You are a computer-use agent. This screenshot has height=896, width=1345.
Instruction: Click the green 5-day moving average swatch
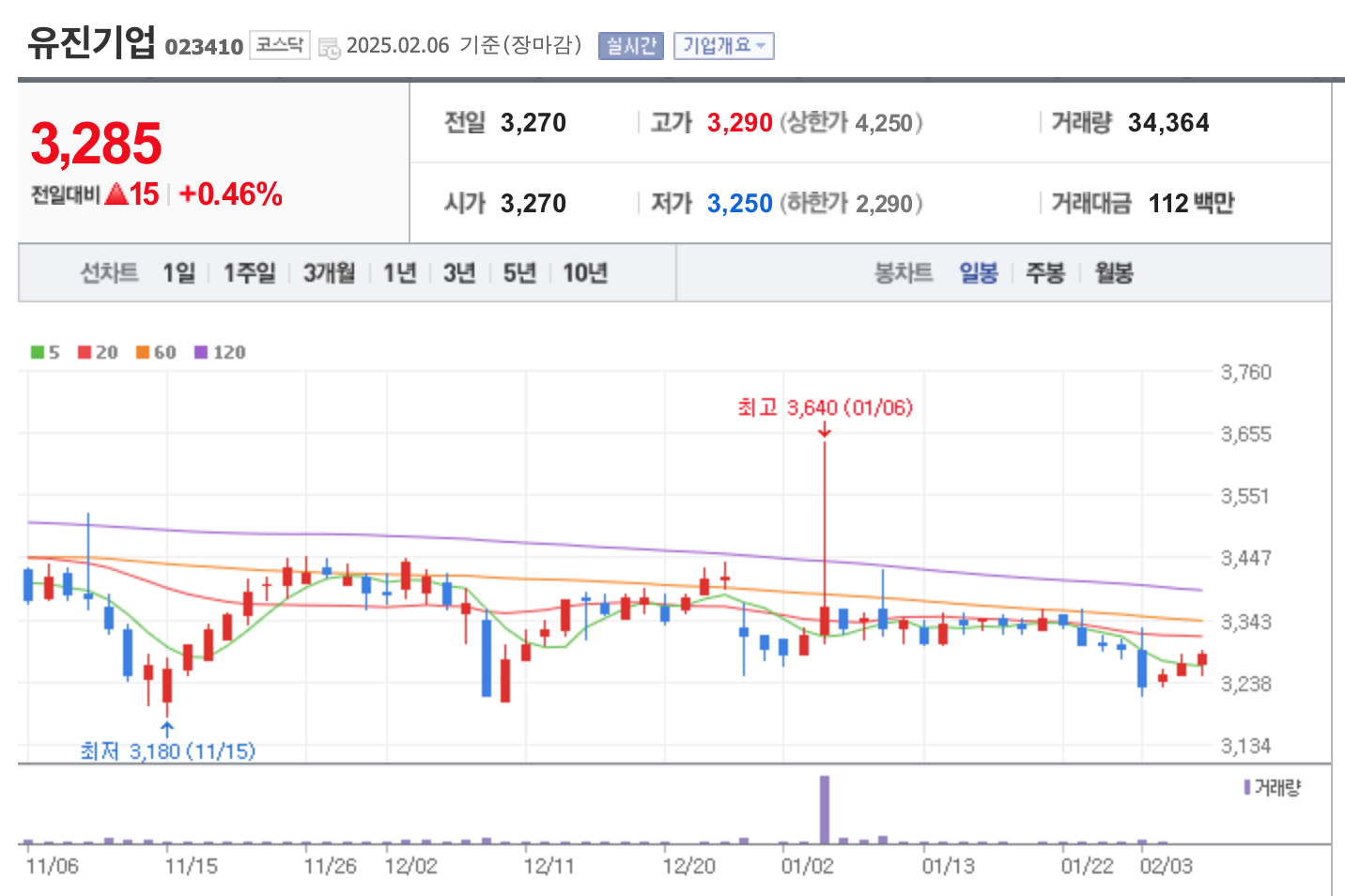38,352
